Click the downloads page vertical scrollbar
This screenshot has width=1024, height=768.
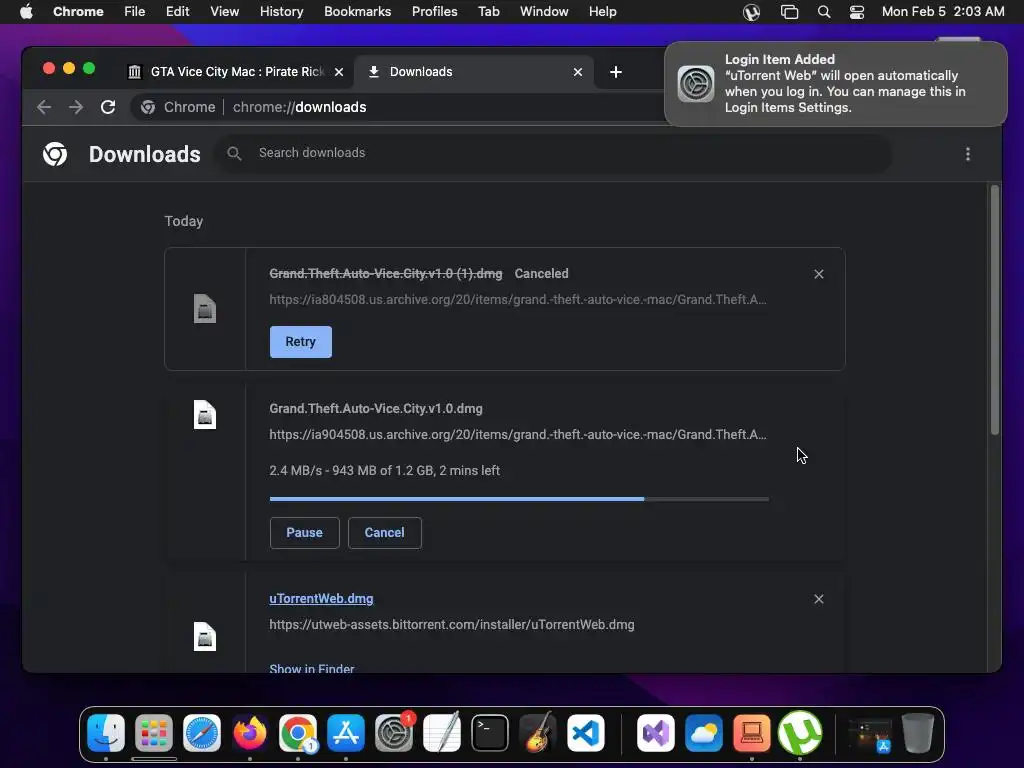coord(995,310)
